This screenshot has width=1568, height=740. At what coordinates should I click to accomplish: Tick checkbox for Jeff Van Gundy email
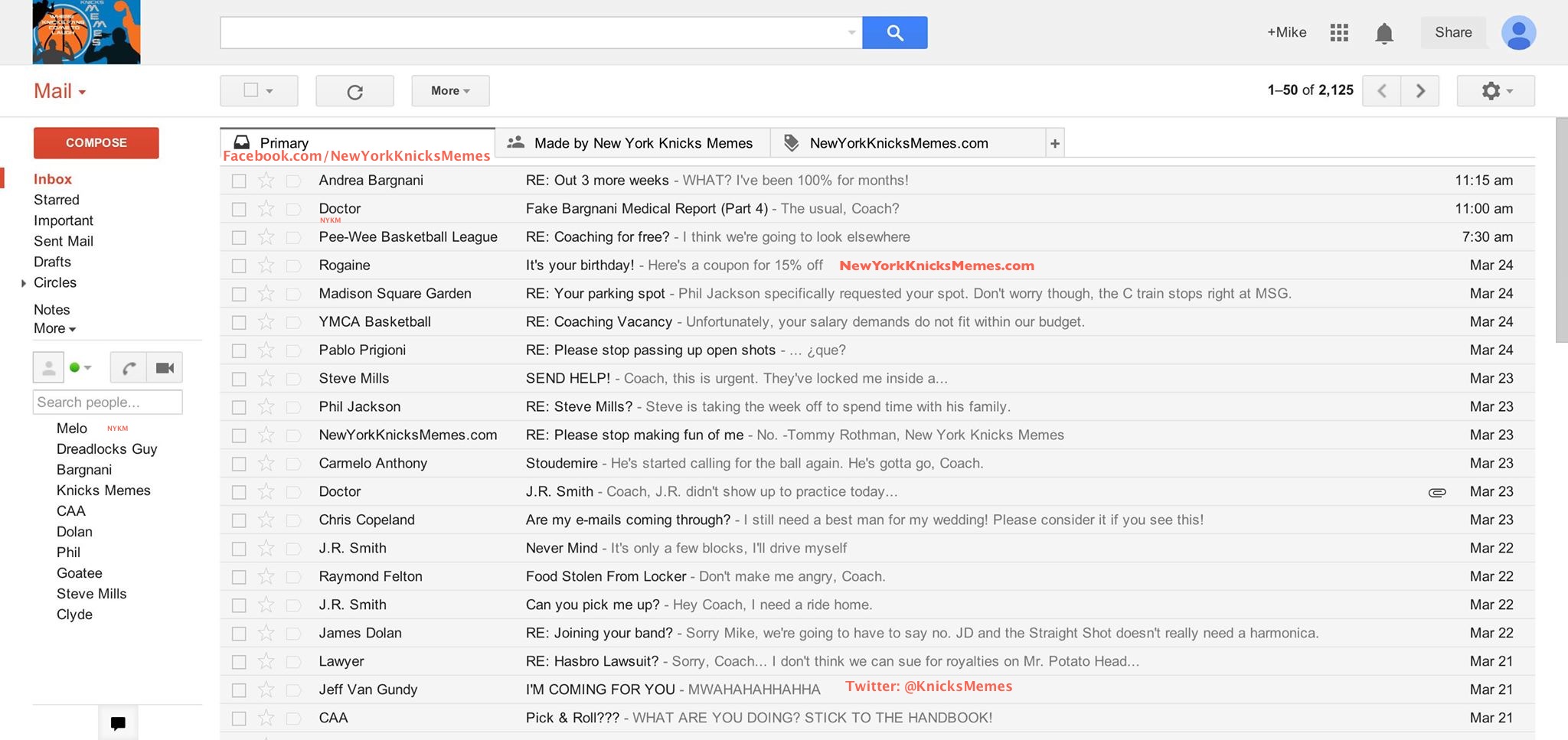[239, 690]
